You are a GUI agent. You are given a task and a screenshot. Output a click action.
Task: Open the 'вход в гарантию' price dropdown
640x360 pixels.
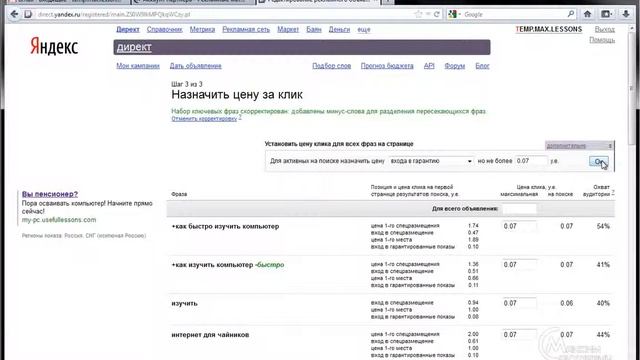point(431,161)
